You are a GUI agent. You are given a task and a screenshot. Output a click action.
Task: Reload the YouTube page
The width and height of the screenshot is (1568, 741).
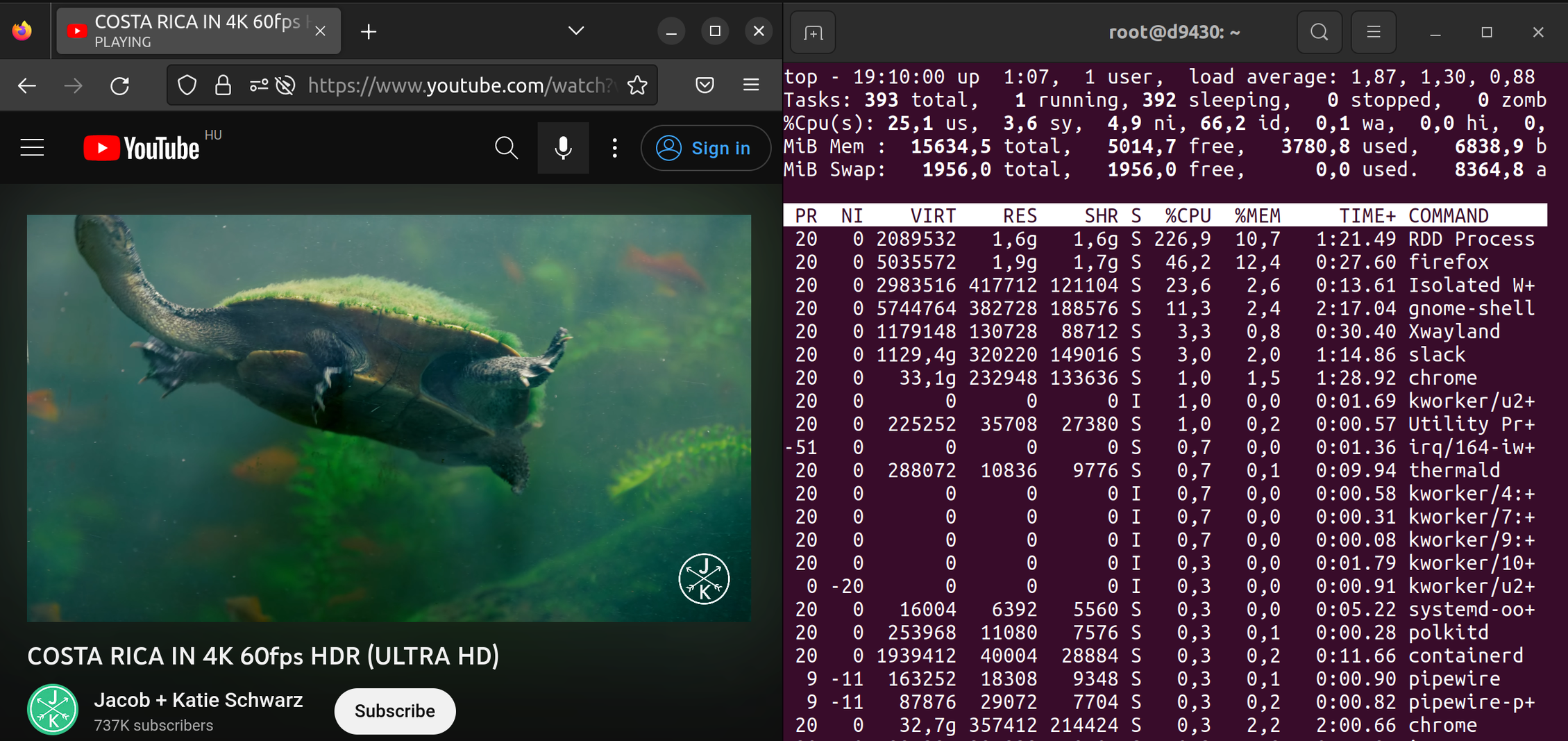[120, 85]
